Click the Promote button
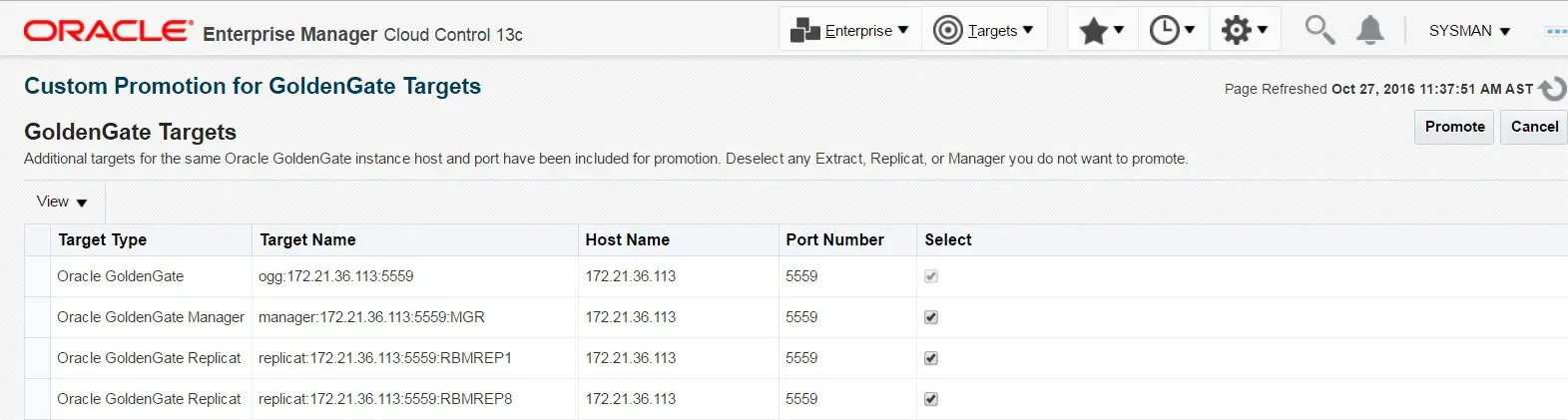Viewport: 1568px width, 420px height. (1454, 127)
